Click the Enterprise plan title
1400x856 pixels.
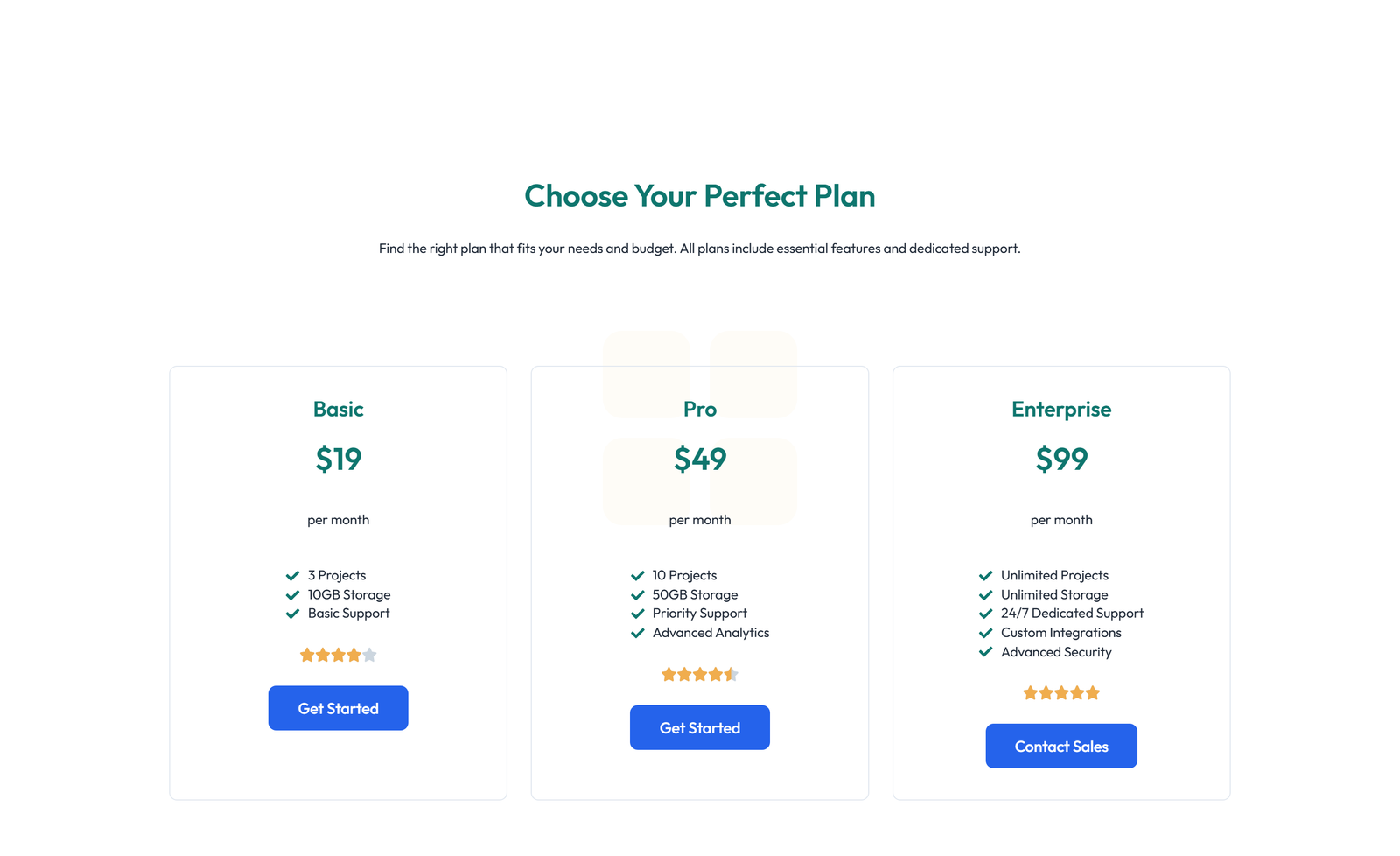coord(1061,409)
